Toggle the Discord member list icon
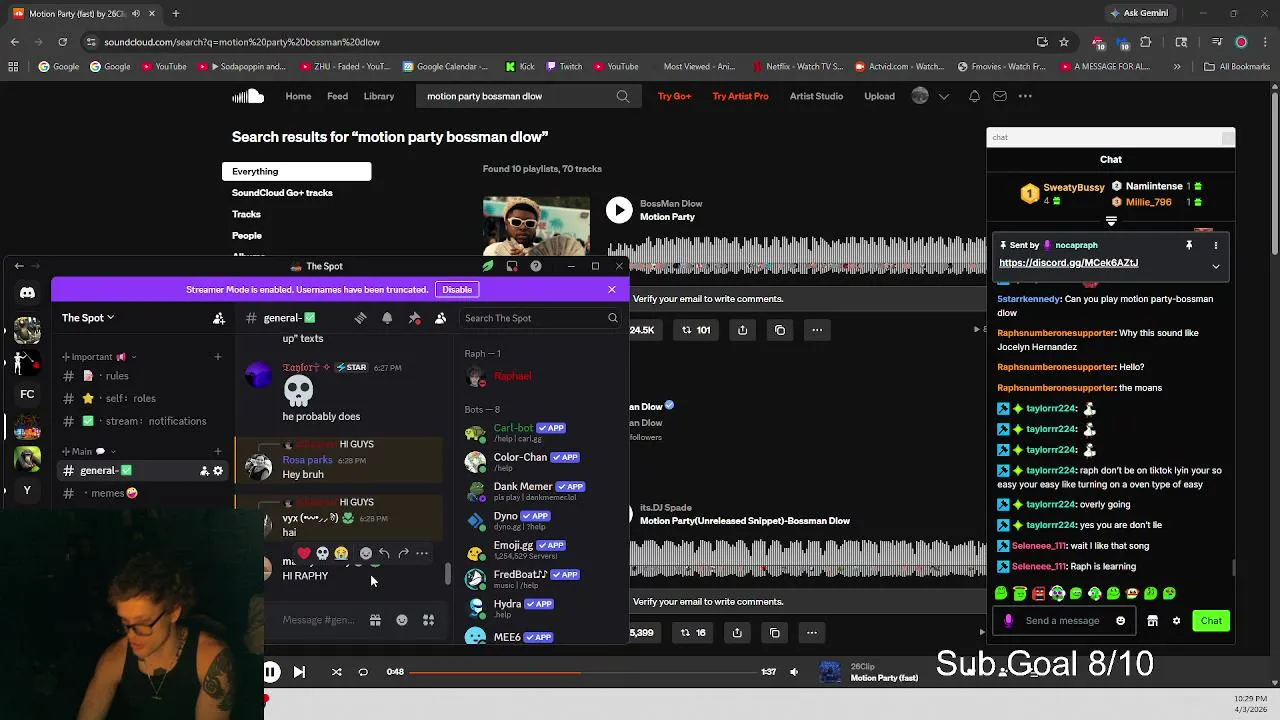The height and width of the screenshot is (720, 1280). 440,318
